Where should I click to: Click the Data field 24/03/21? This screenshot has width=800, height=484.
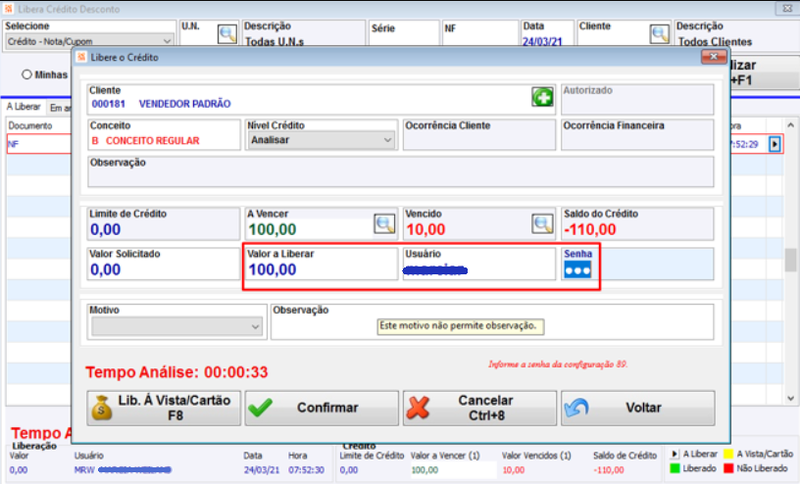547,34
